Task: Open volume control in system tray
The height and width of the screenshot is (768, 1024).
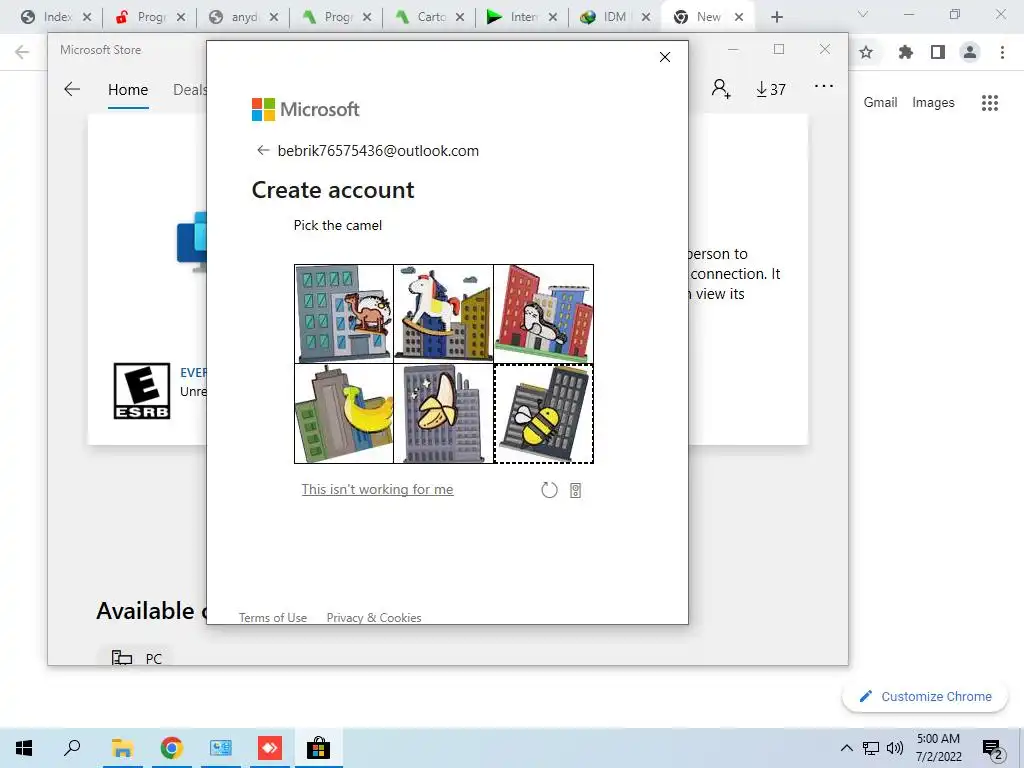Action: [895, 748]
